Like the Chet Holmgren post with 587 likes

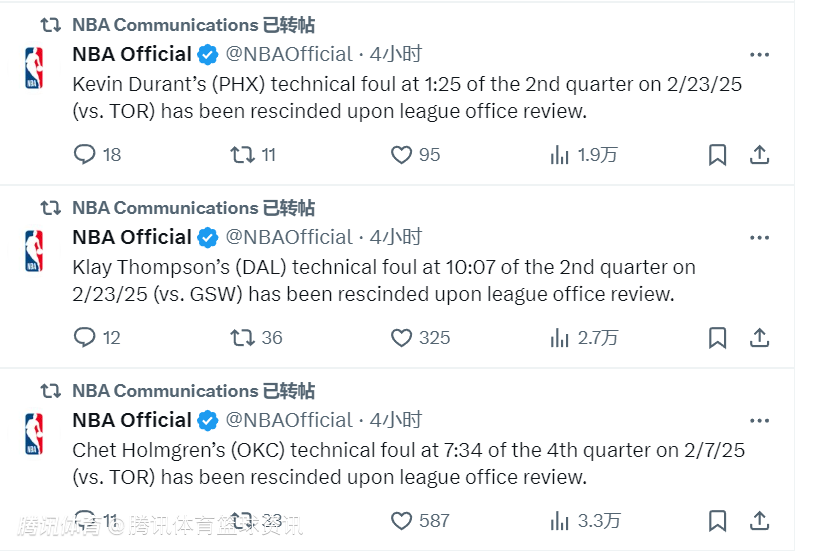point(401,521)
